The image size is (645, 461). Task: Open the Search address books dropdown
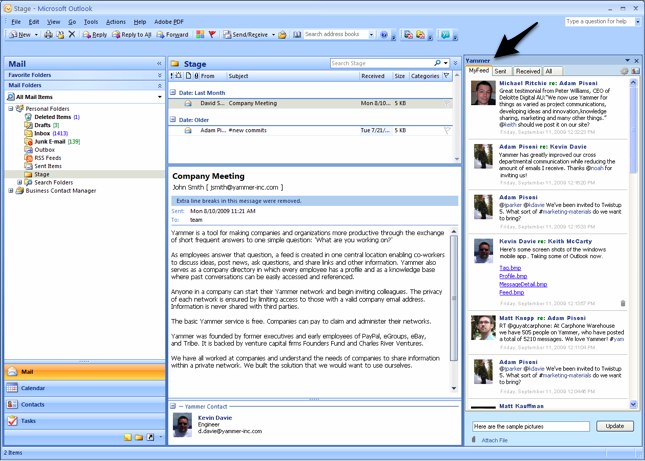point(371,35)
